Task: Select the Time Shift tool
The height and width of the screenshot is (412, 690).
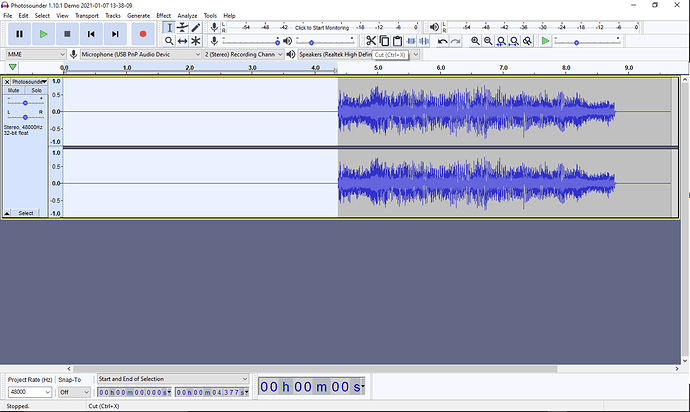Action: [182, 41]
